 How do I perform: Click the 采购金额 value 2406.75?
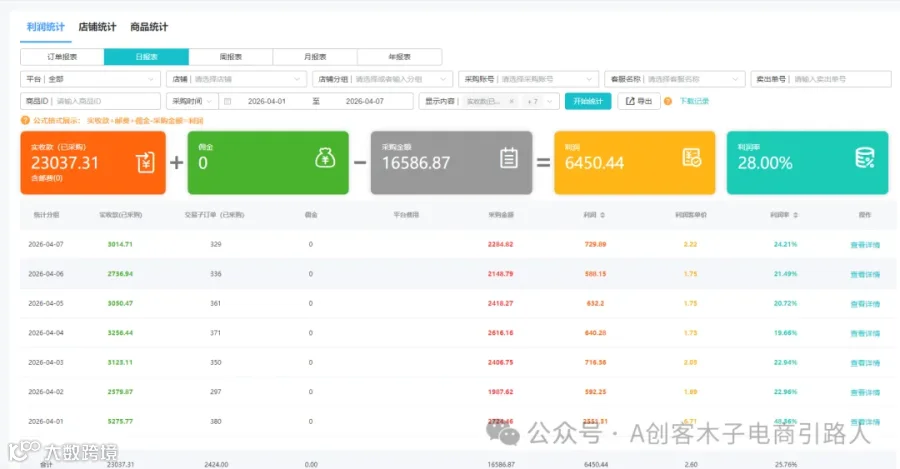(x=501, y=363)
